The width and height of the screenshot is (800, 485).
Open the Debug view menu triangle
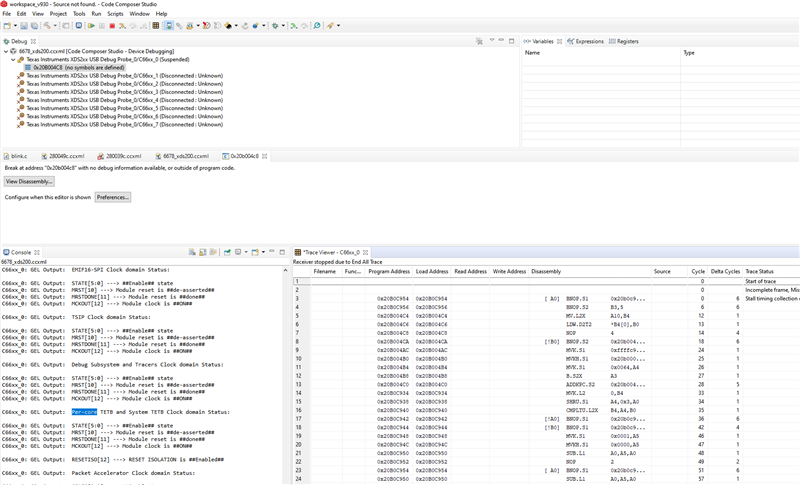click(492, 40)
